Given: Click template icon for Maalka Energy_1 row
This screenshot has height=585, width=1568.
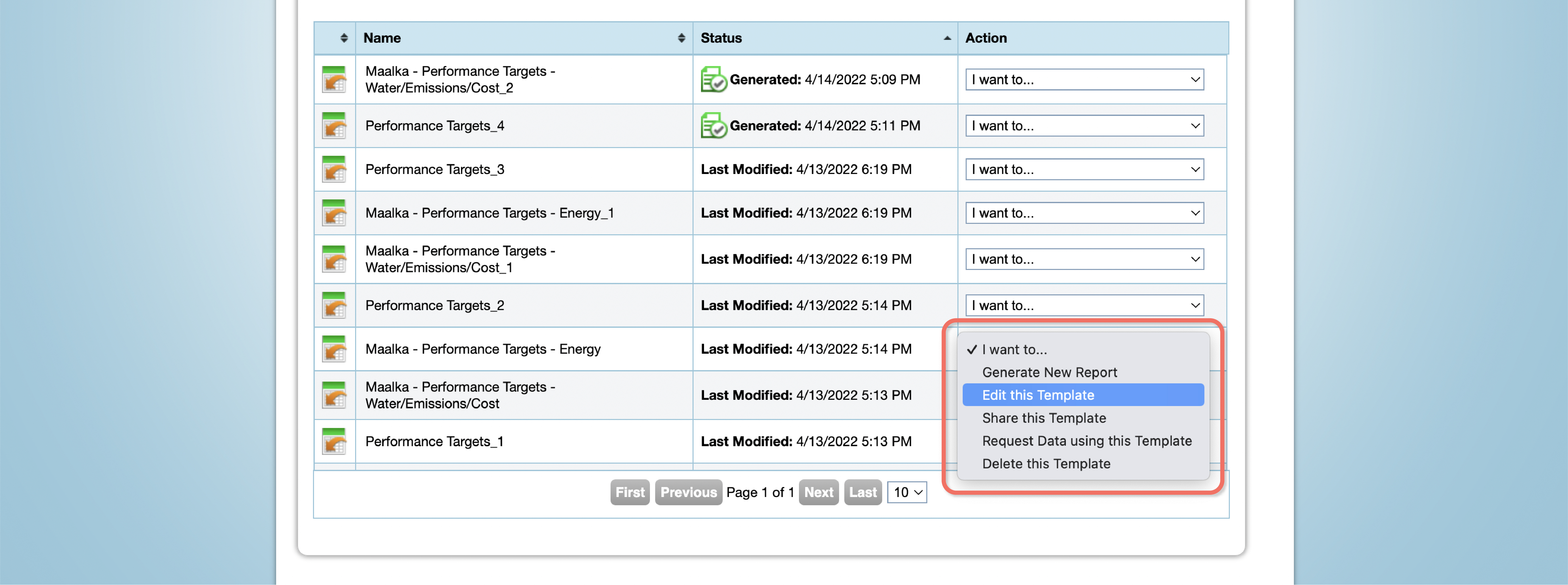Looking at the screenshot, I should (334, 214).
